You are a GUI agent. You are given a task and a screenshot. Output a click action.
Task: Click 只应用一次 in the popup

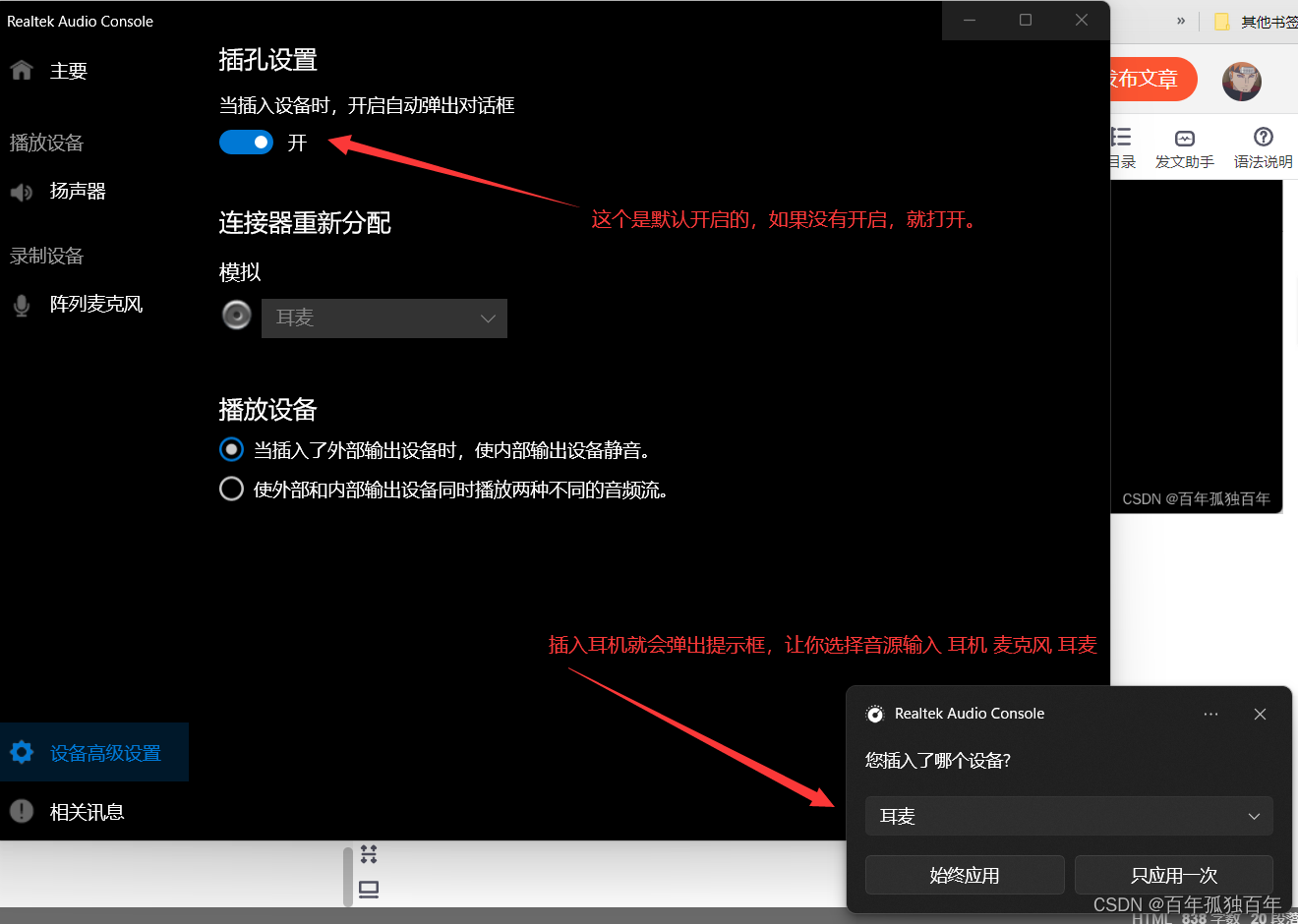(1174, 875)
